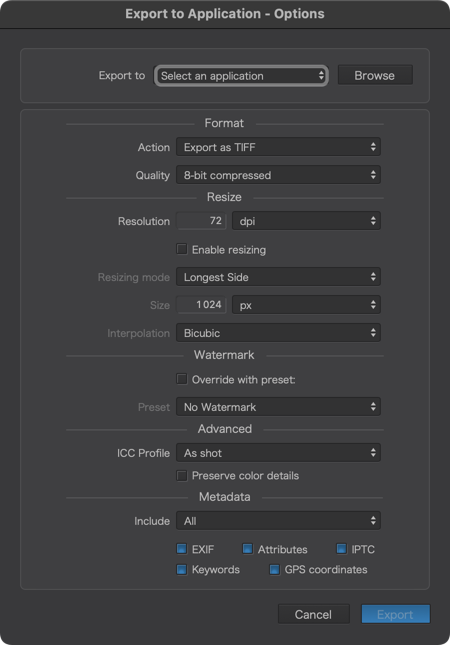Toggle the GPS coordinates checkbox

tap(274, 569)
